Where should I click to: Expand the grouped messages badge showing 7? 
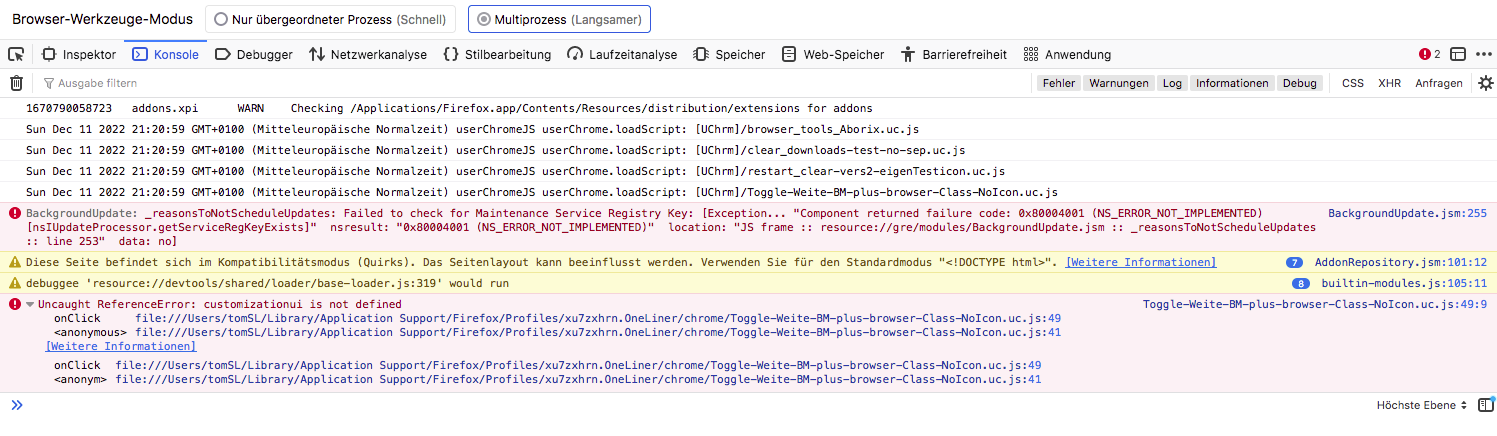point(1294,262)
